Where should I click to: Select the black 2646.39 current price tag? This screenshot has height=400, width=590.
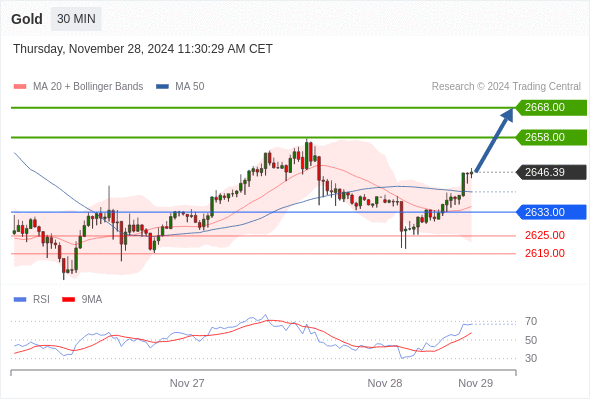551,172
